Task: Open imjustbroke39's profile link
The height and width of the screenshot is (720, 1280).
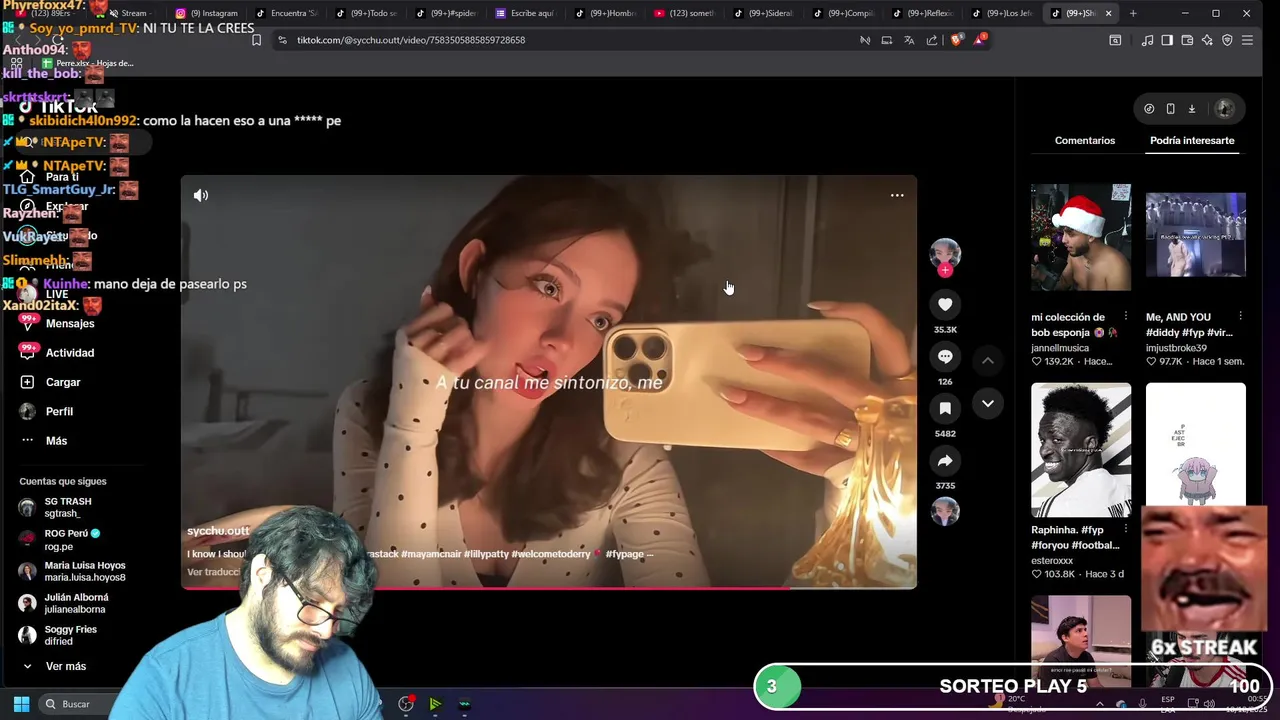Action: click(x=1176, y=348)
